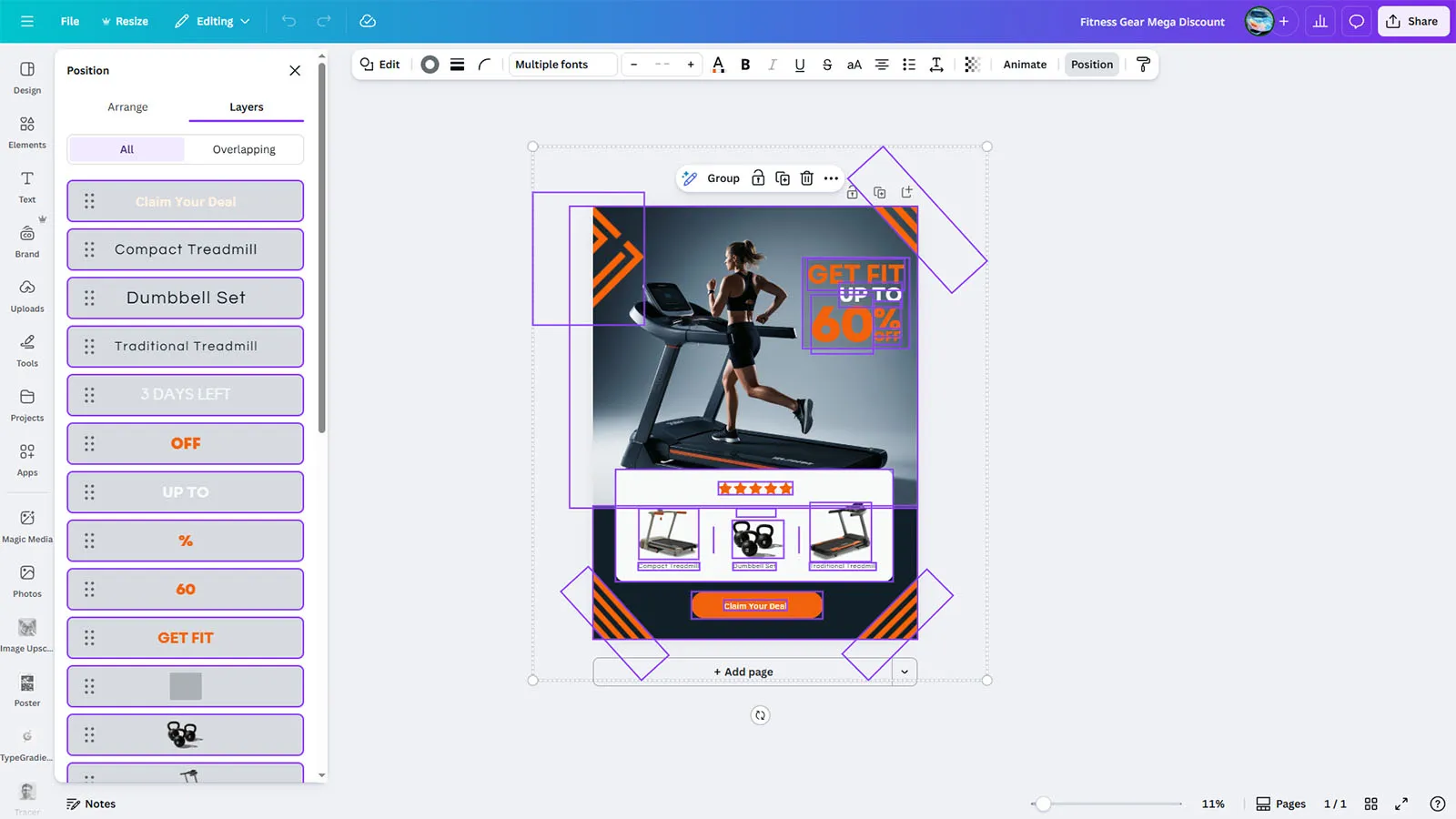The height and width of the screenshot is (819, 1456).
Task: Toggle italic text style
Action: (773, 65)
